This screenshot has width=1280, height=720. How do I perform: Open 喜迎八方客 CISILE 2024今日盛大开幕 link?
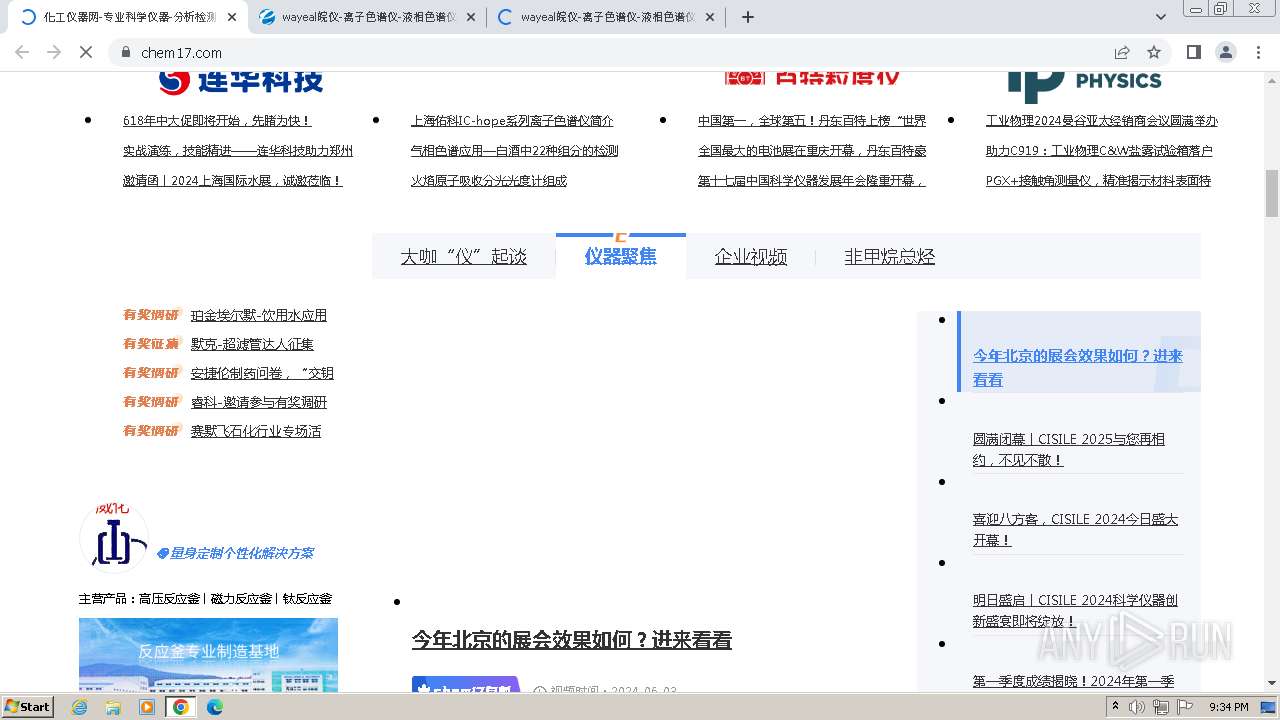(x=1075, y=529)
